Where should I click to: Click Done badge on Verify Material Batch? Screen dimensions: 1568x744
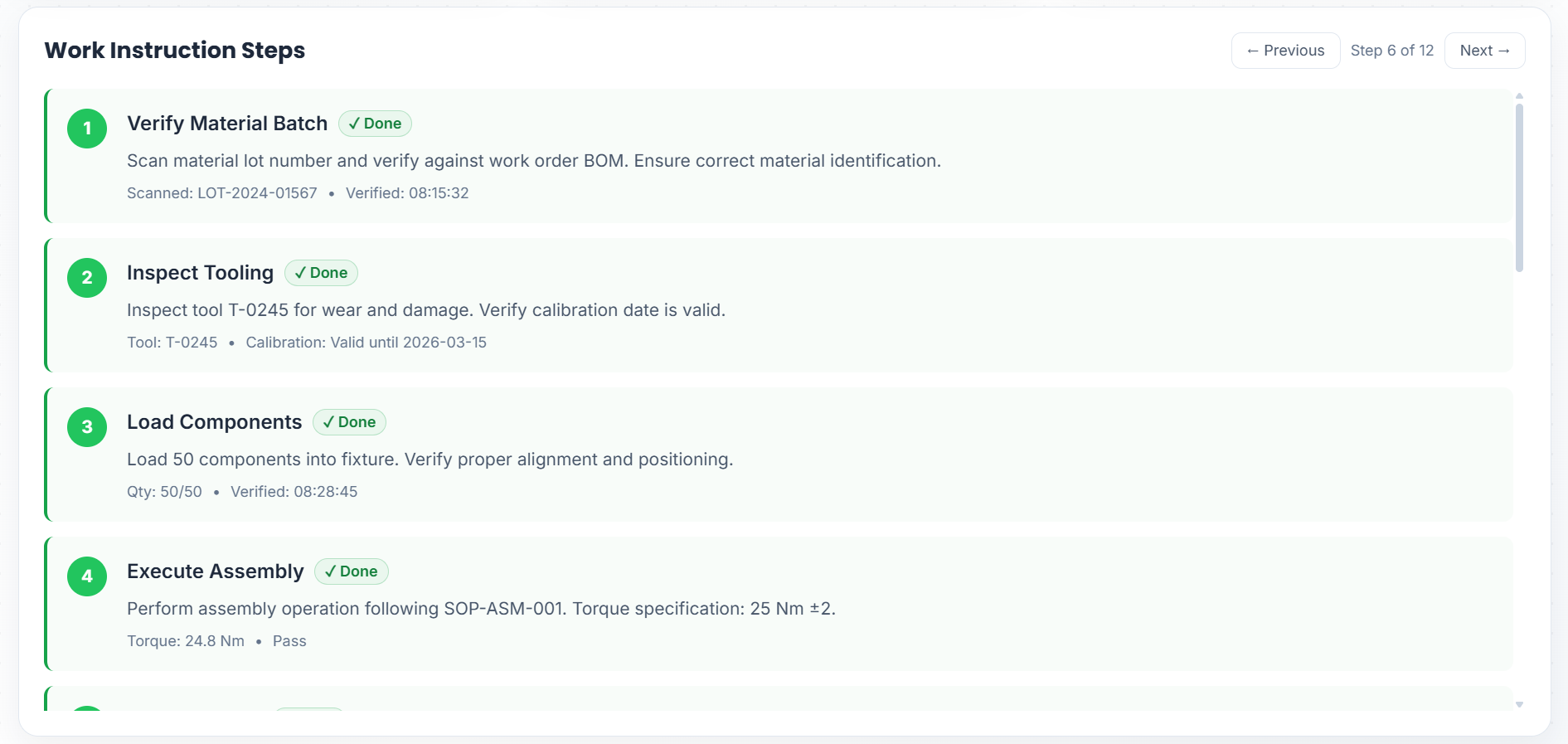[x=375, y=124]
